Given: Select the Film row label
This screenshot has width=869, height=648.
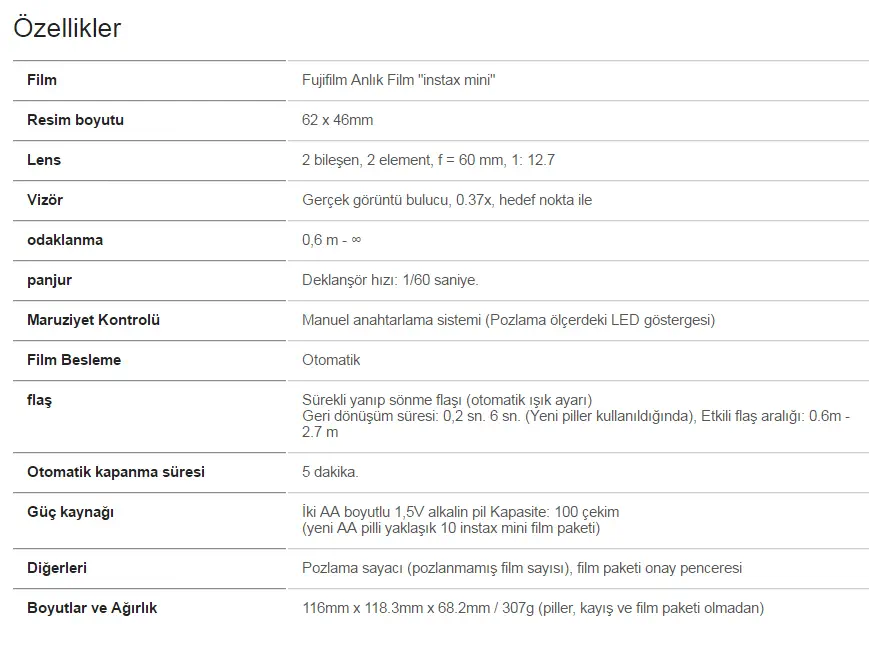Looking at the screenshot, I should pos(42,80).
